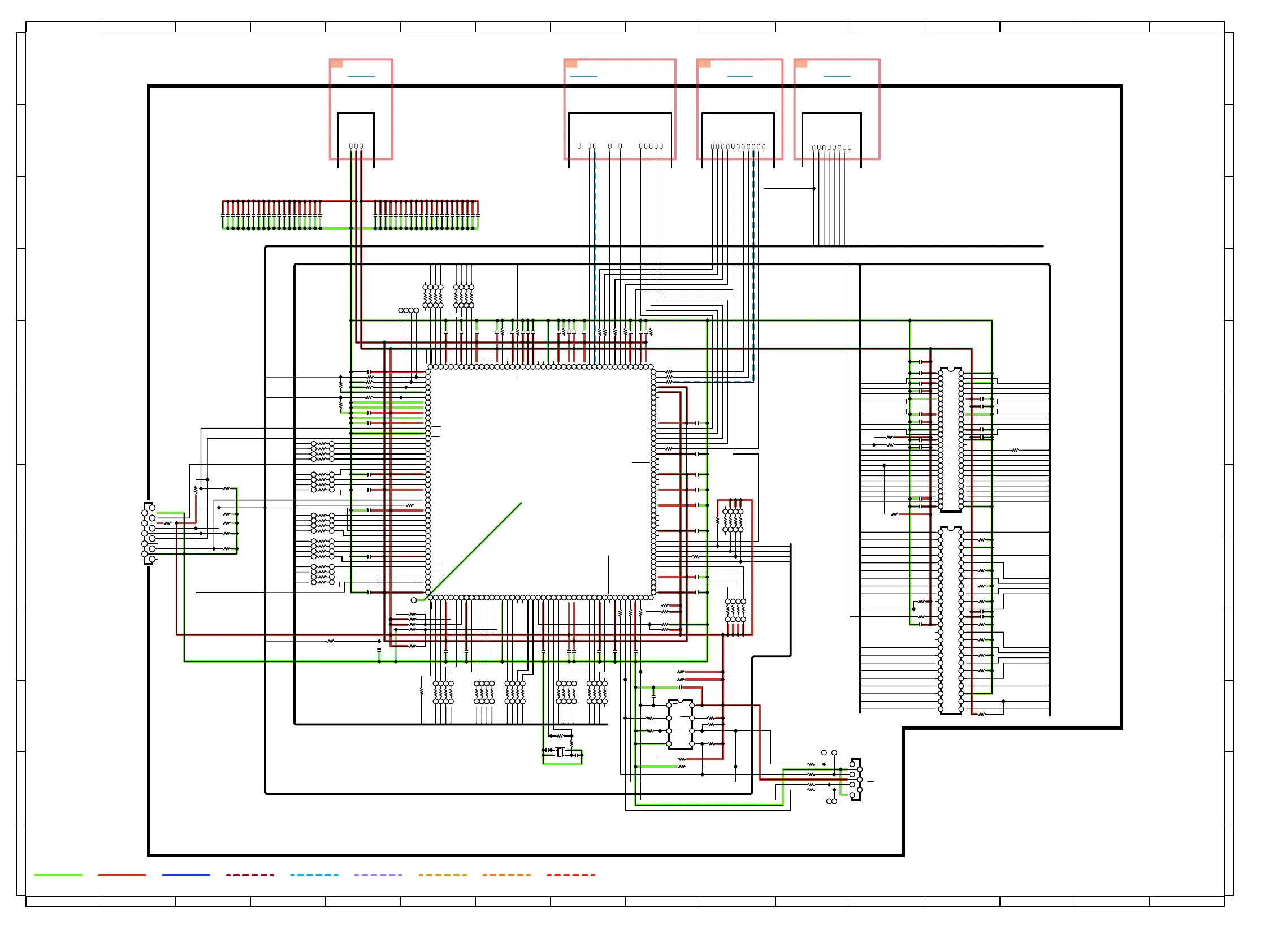This screenshot has height=952, width=1282.
Task: Click the lower tall memory chip on right
Action: [x=951, y=621]
